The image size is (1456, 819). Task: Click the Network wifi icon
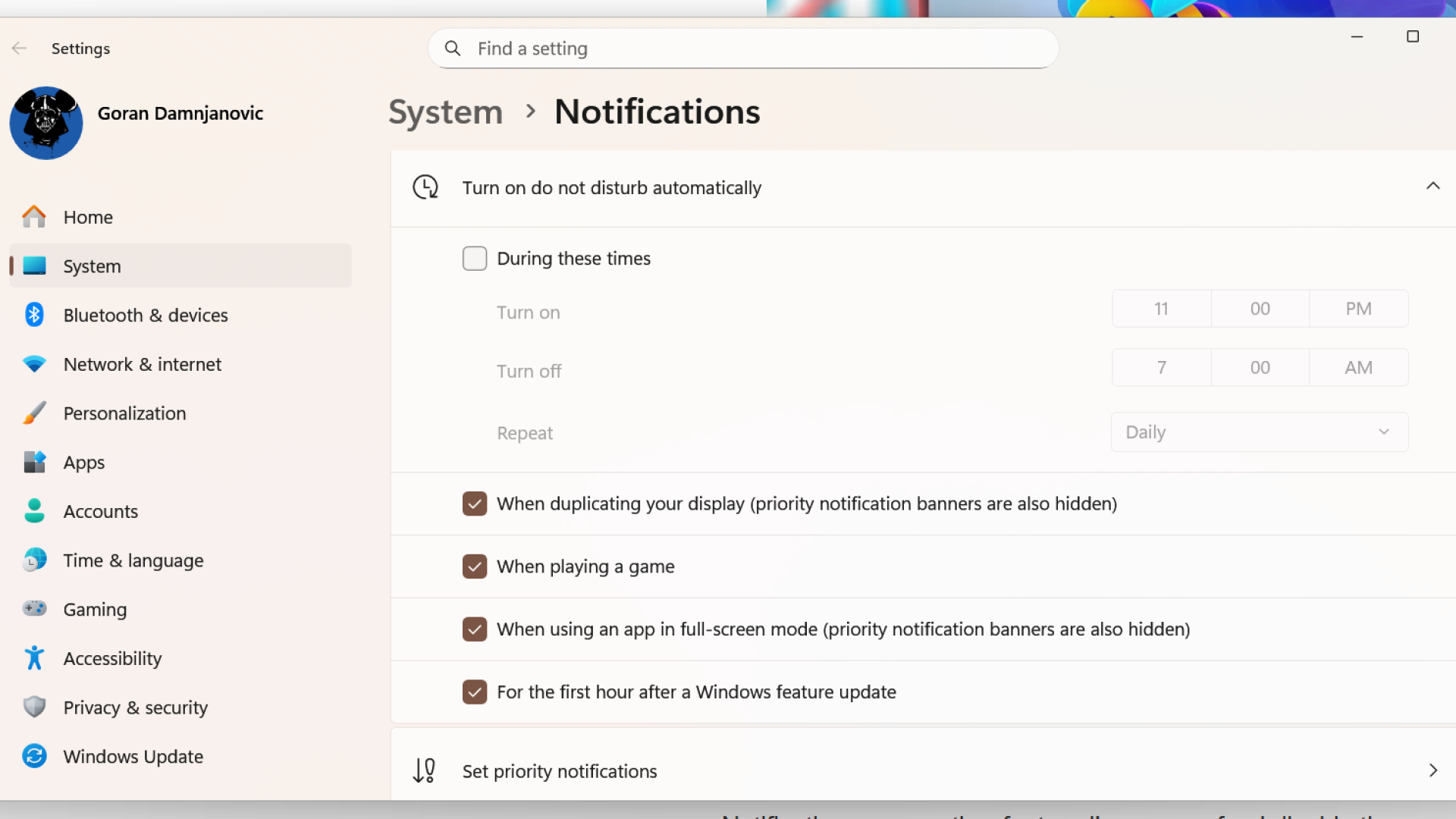[x=34, y=364]
